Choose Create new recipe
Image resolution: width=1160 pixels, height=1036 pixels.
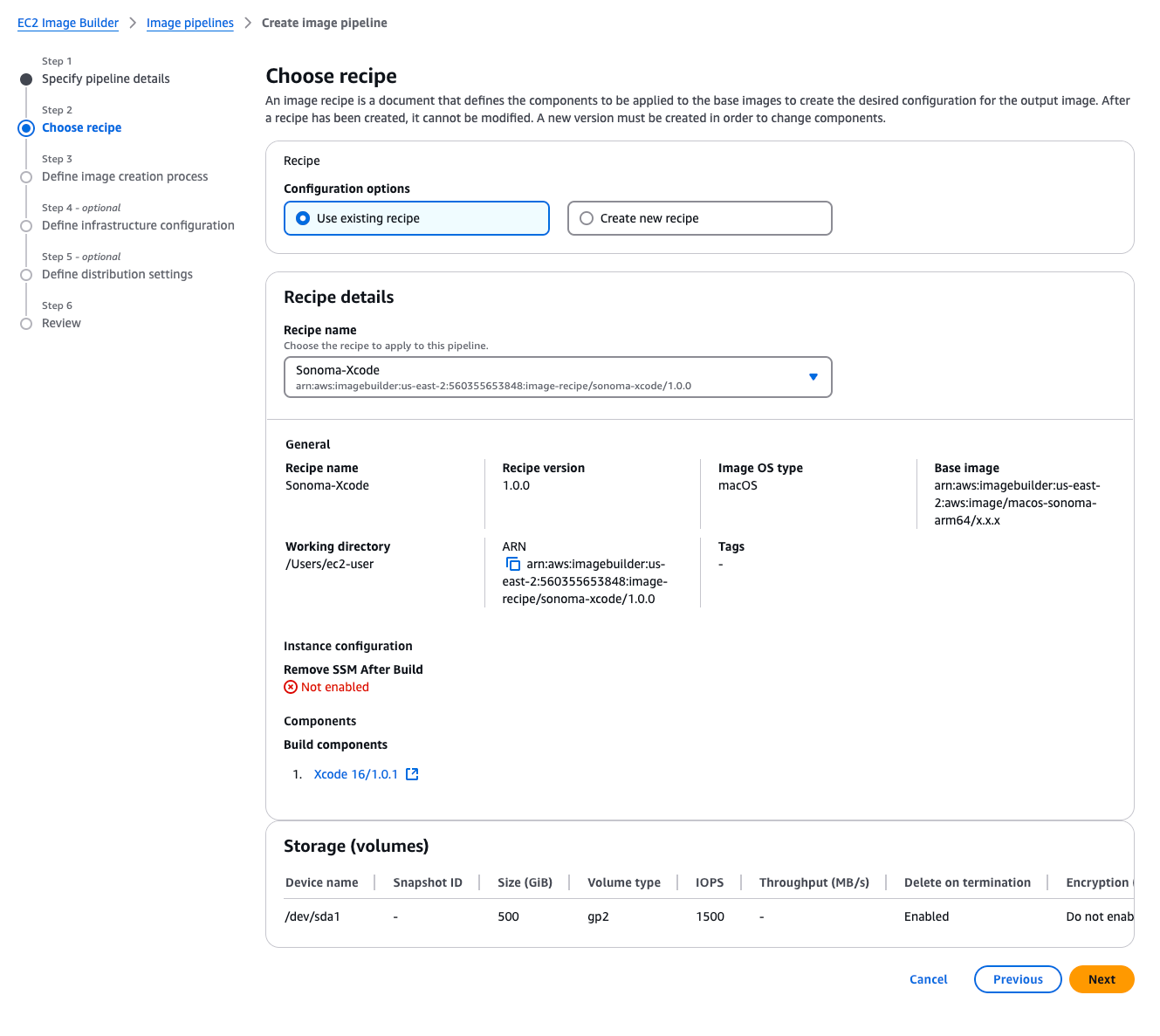pos(586,218)
